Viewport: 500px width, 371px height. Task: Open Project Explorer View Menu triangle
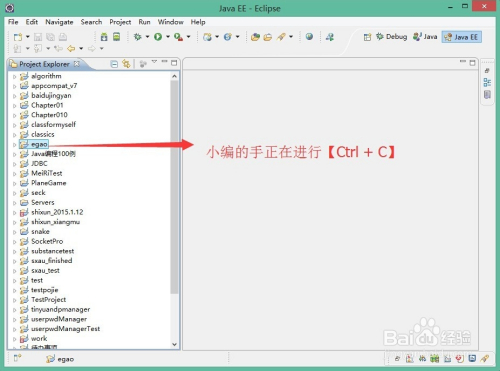click(x=154, y=62)
